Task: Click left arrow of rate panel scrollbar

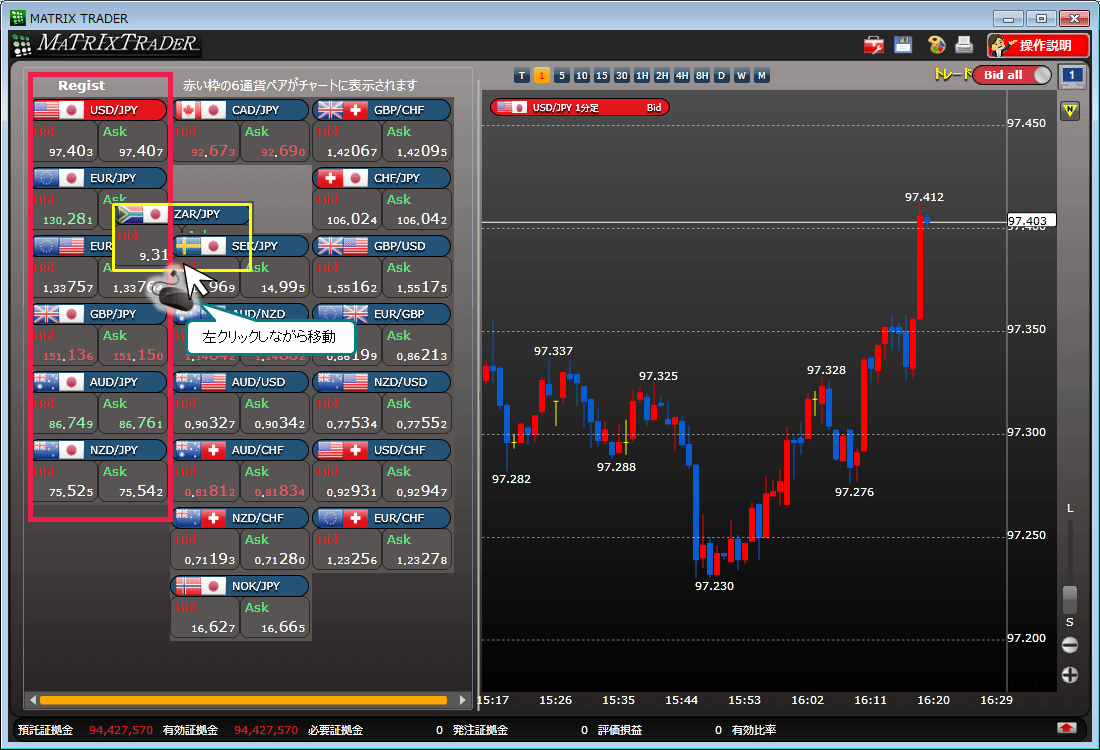Action: (x=32, y=699)
